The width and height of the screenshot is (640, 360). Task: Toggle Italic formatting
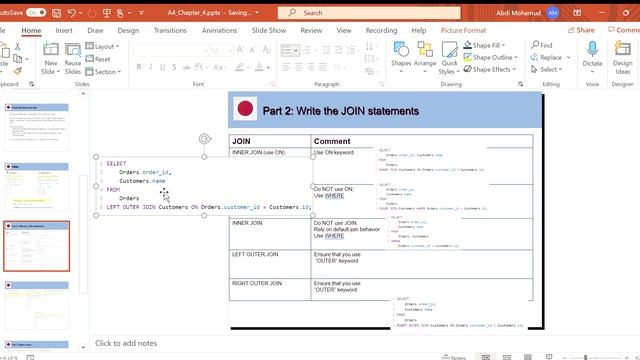click(x=151, y=67)
